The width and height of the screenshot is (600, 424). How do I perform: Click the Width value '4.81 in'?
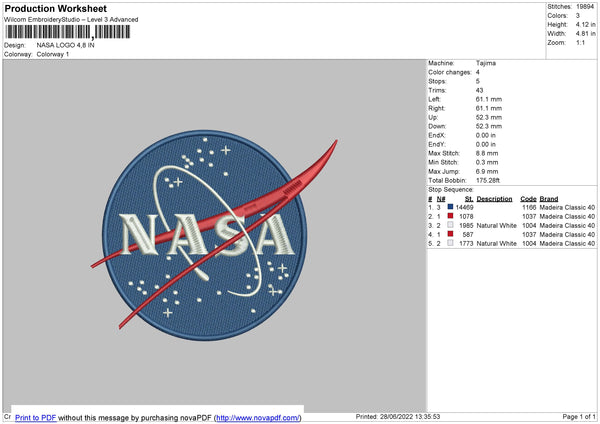click(585, 34)
